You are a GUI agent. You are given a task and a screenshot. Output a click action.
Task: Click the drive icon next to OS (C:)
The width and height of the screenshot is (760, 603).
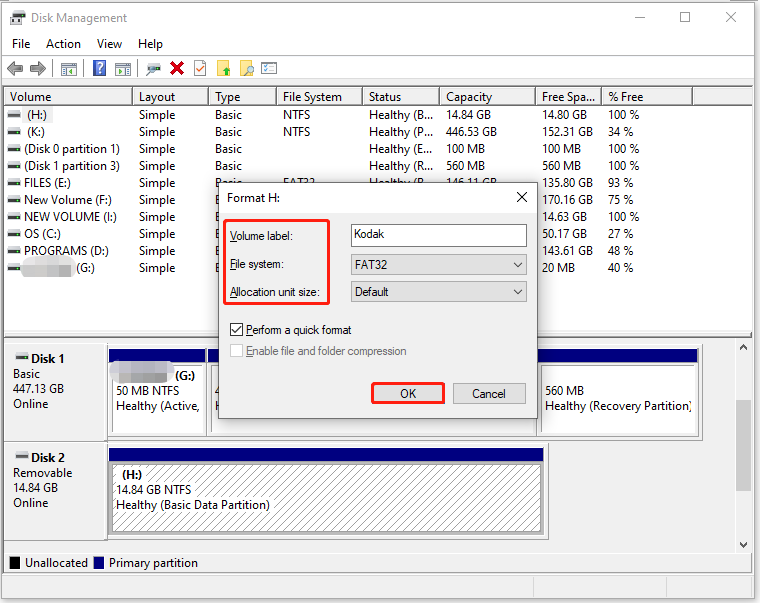(x=15, y=234)
